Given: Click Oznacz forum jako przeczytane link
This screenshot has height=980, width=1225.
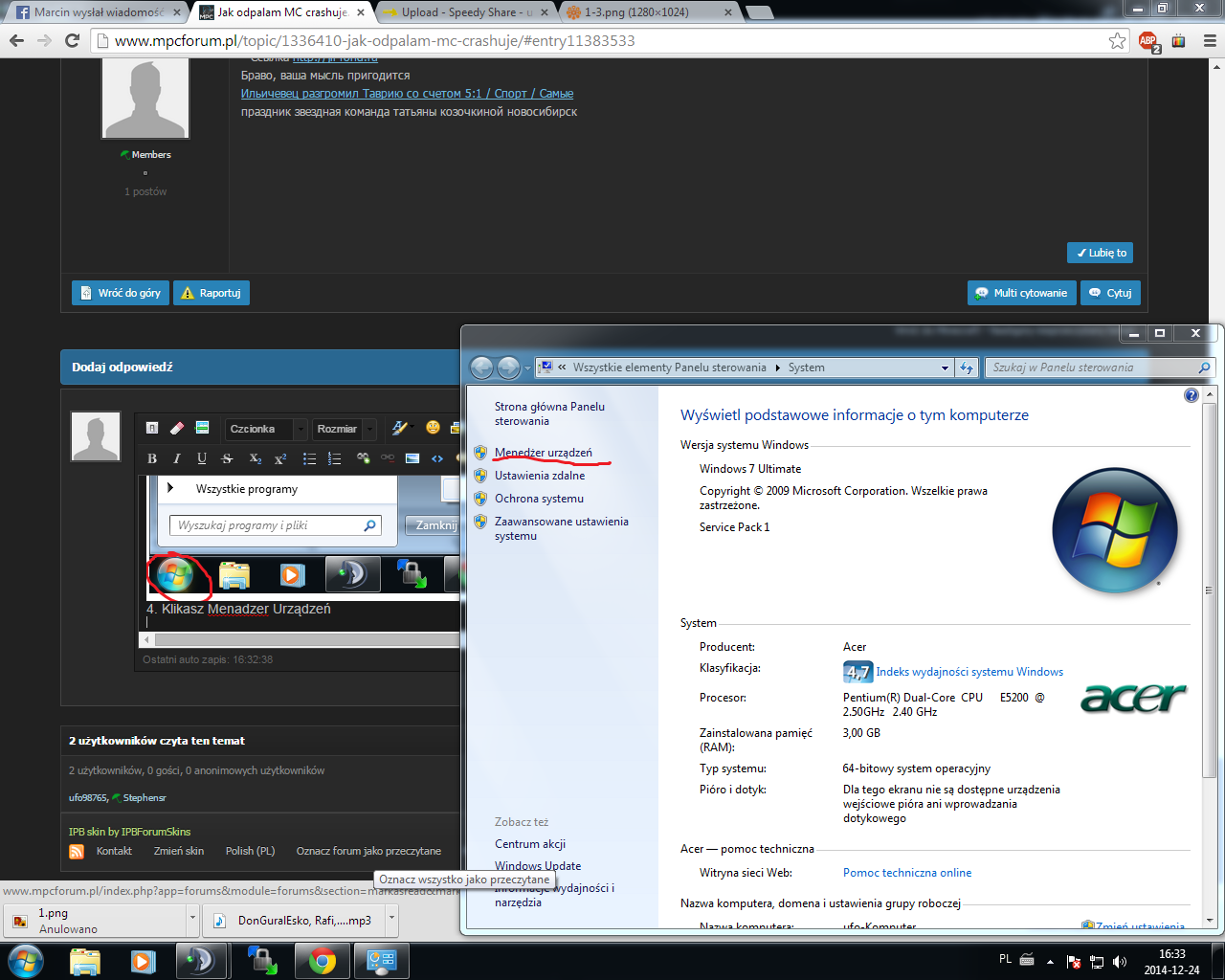Looking at the screenshot, I should click(368, 851).
